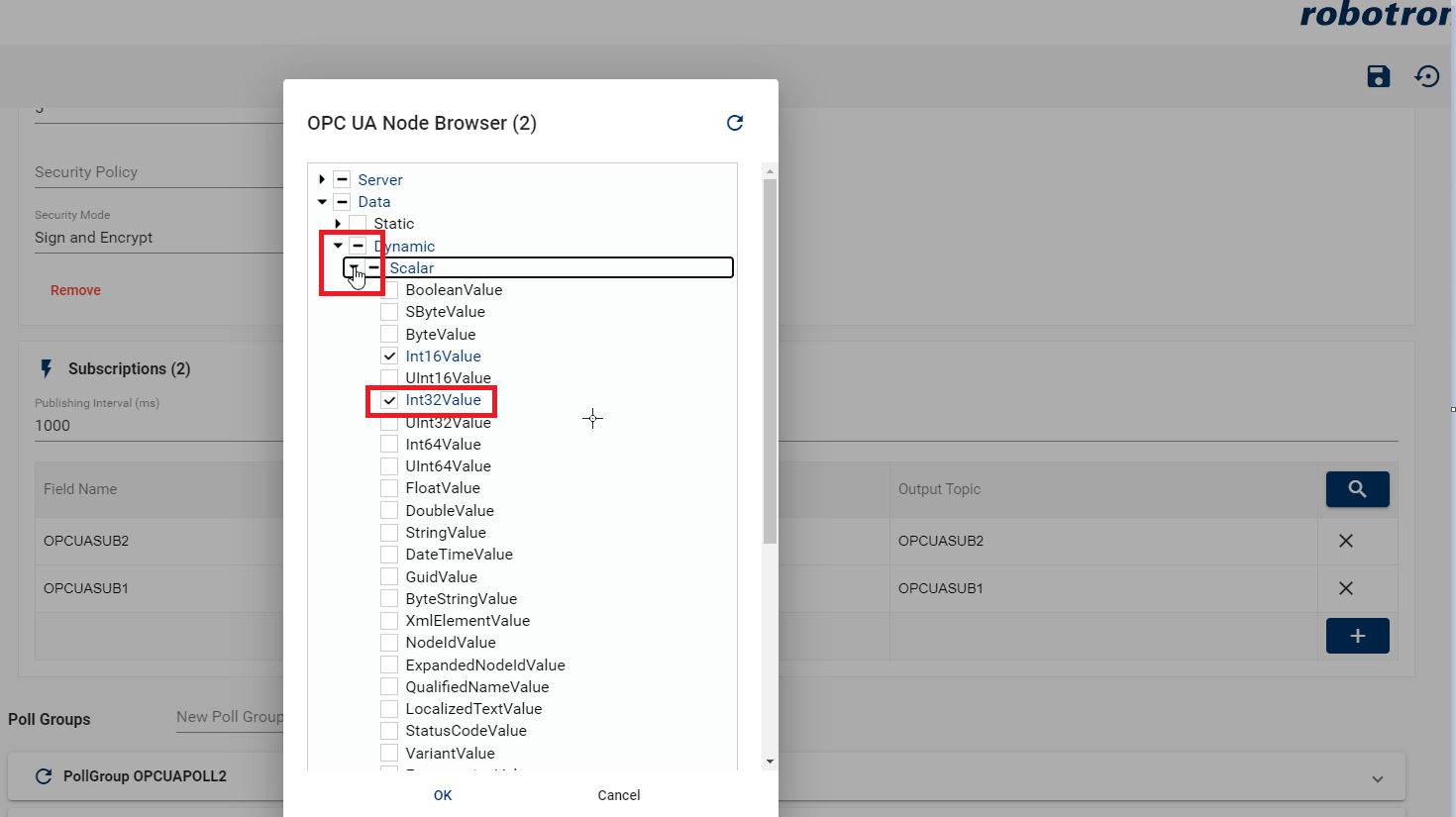The image size is (1456, 817).
Task: Check the QualifiedNameValue checkbox
Action: (x=389, y=686)
